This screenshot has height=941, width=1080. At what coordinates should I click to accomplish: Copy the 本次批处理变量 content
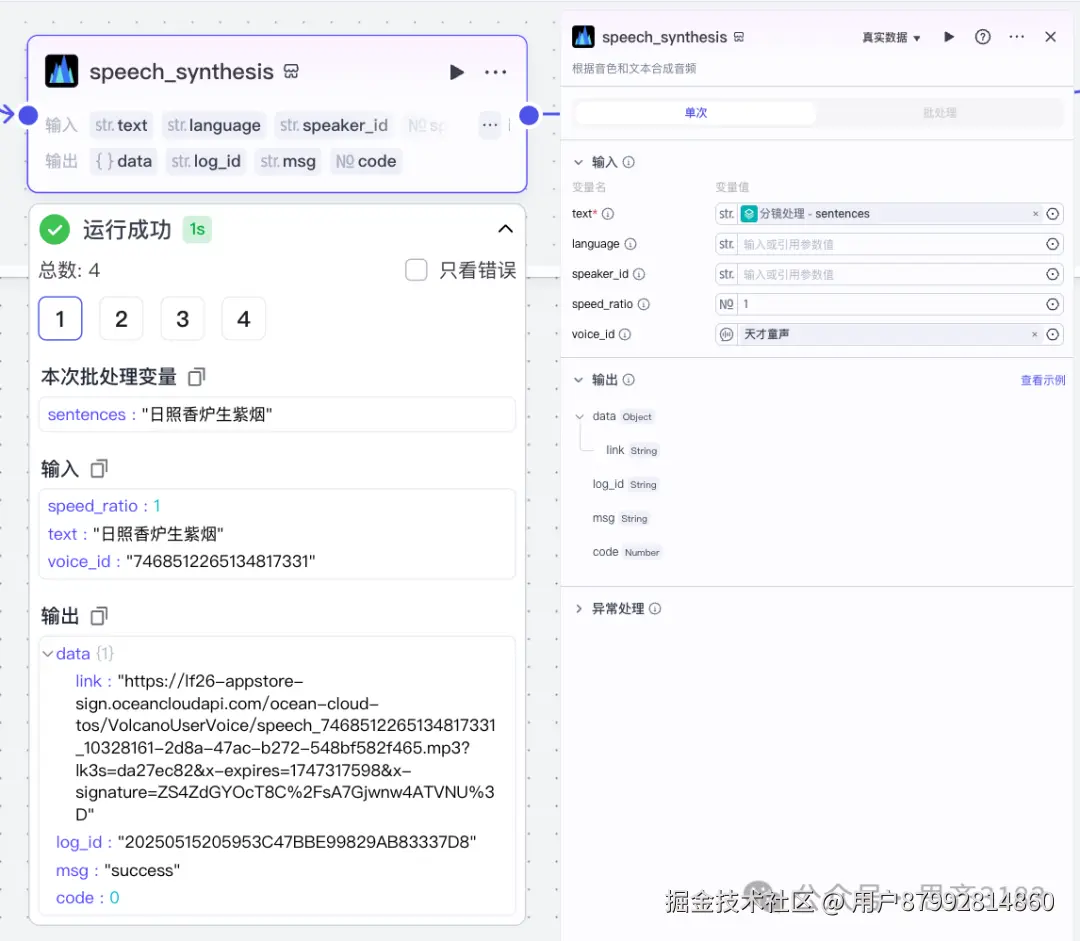pyautogui.click(x=197, y=377)
